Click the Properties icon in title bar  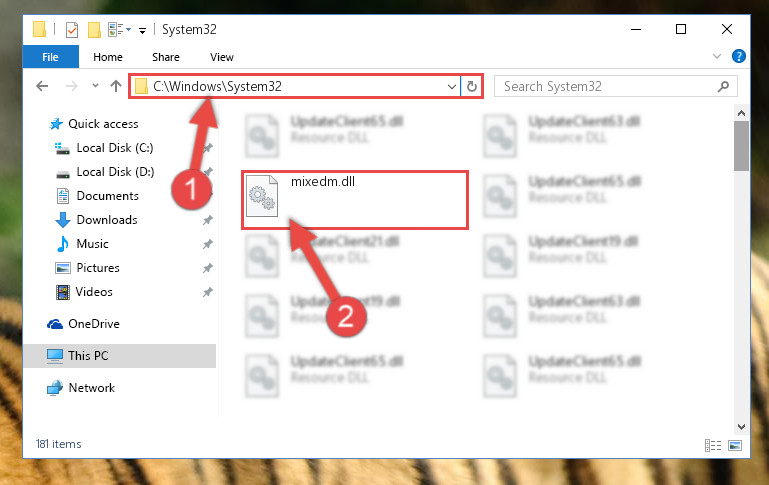pyautogui.click(x=72, y=29)
